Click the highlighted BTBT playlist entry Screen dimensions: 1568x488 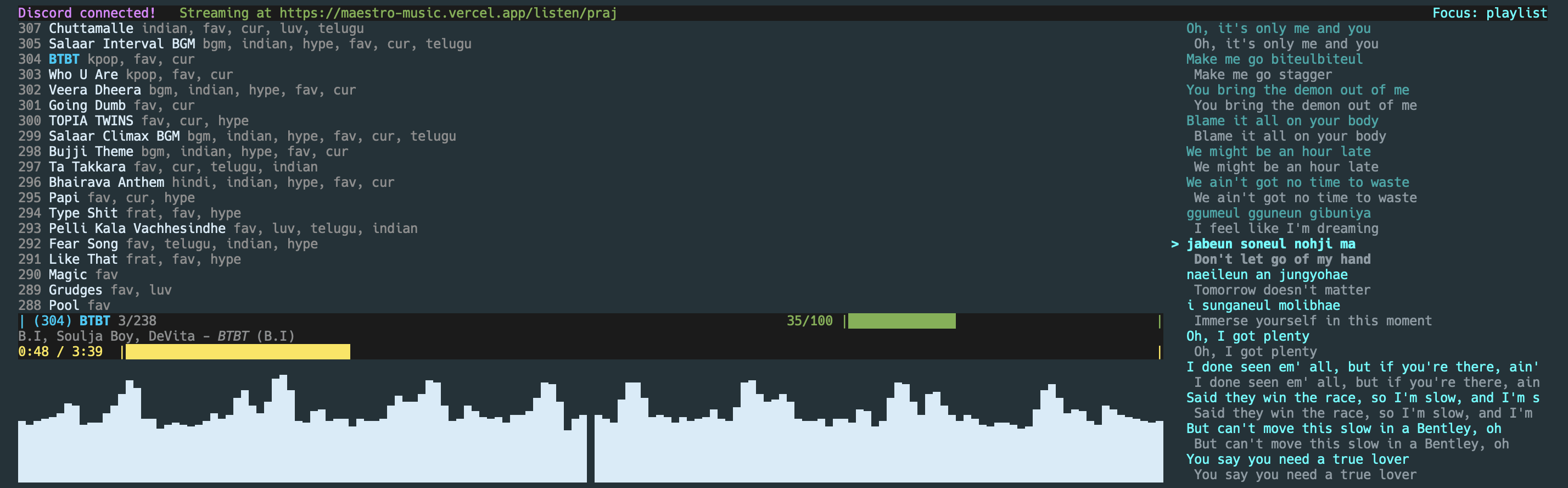64,59
